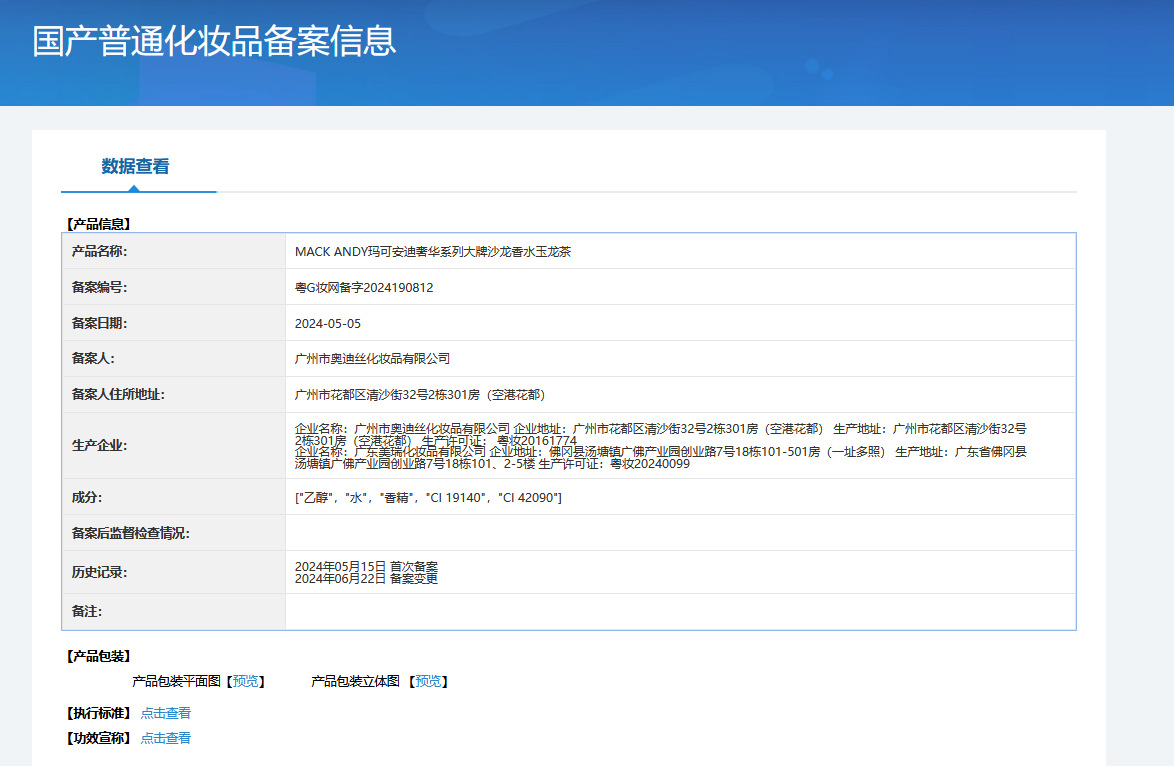
Task: Click the 备案人住所地址 address value
Action: [x=420, y=395]
